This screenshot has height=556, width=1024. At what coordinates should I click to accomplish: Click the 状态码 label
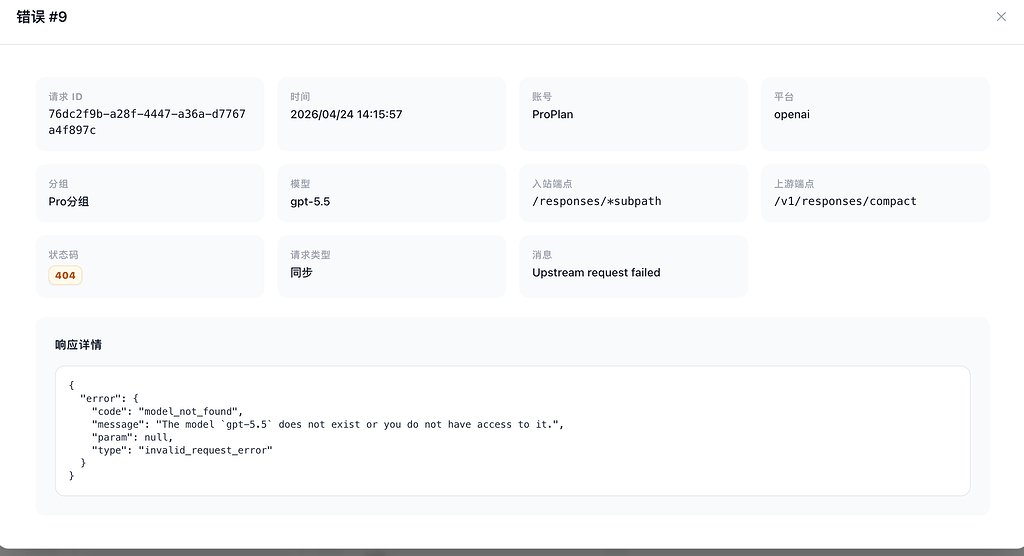click(63, 255)
